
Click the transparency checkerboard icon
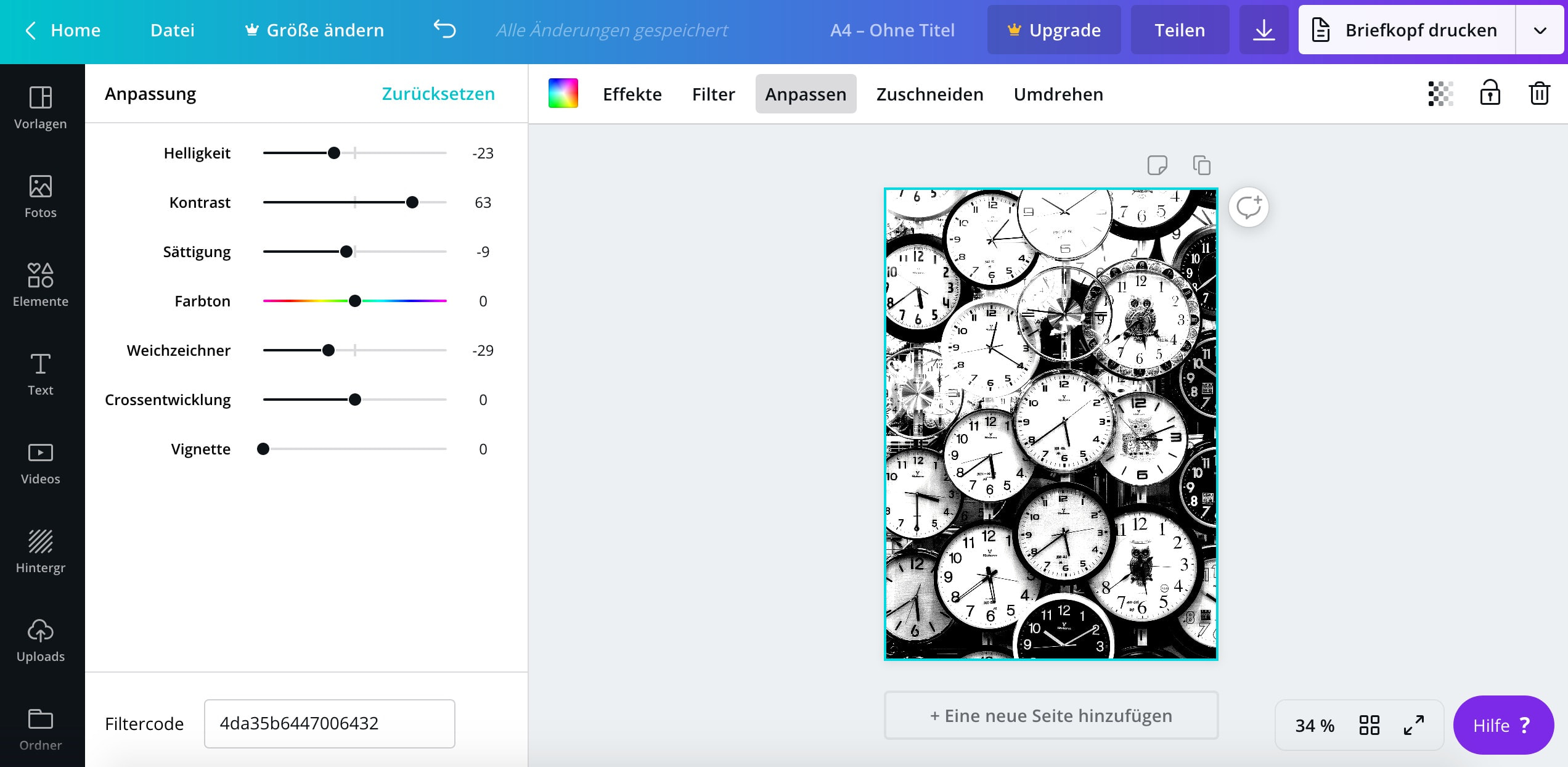click(x=1440, y=94)
